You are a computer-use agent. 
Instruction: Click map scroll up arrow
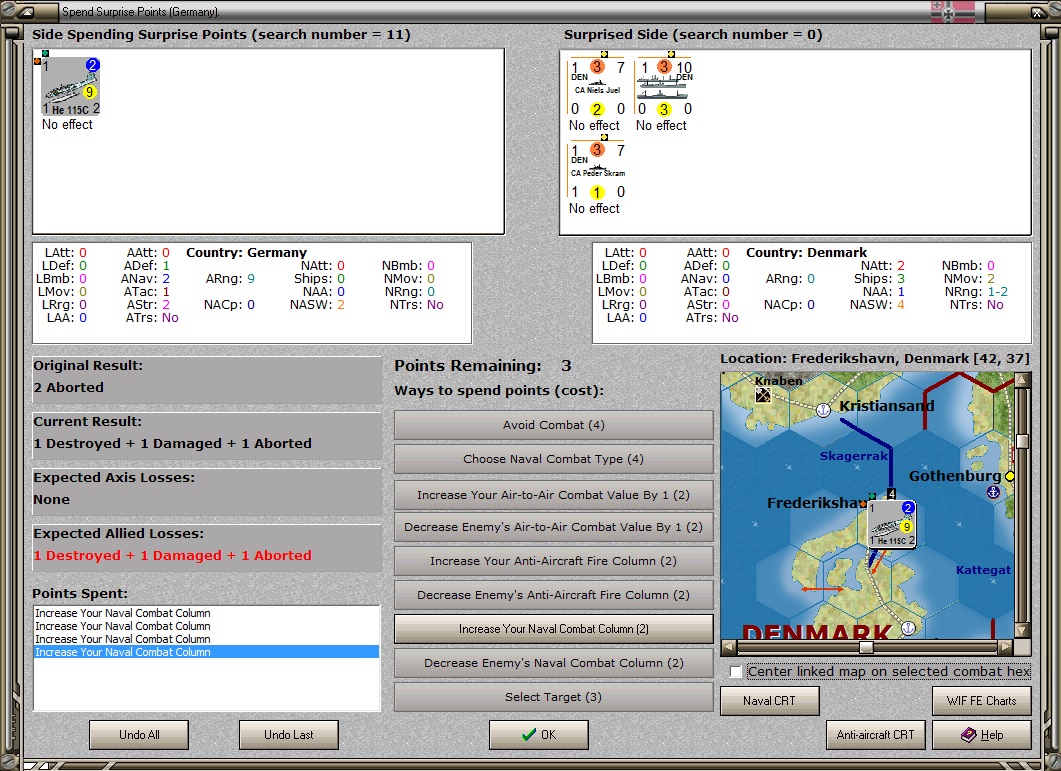[1022, 379]
